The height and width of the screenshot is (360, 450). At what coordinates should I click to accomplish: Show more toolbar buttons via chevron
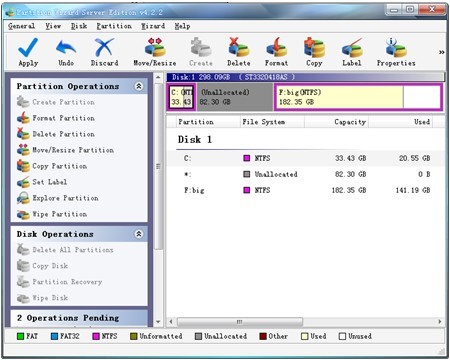pyautogui.click(x=441, y=52)
